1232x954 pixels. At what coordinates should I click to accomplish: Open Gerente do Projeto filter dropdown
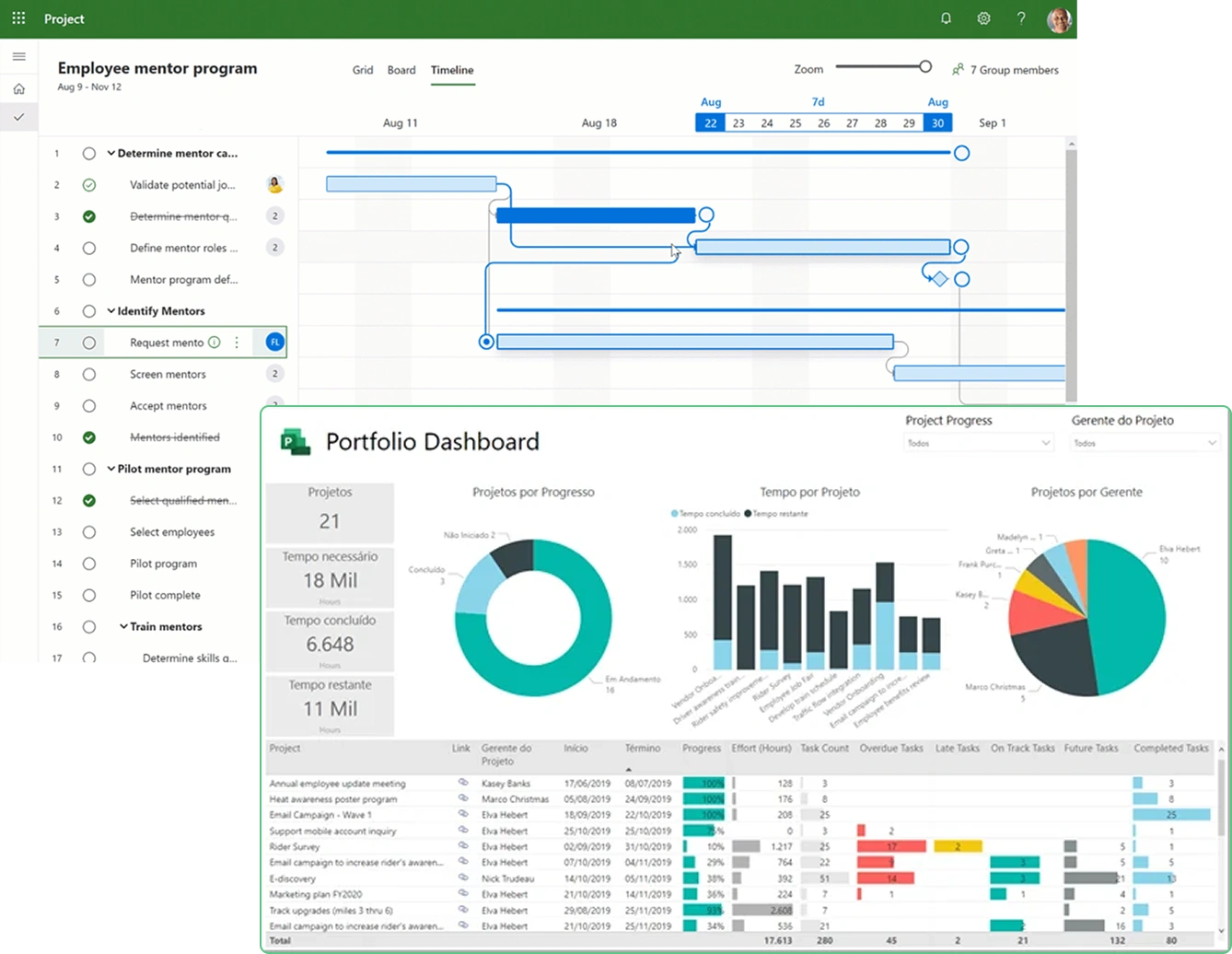[1144, 443]
